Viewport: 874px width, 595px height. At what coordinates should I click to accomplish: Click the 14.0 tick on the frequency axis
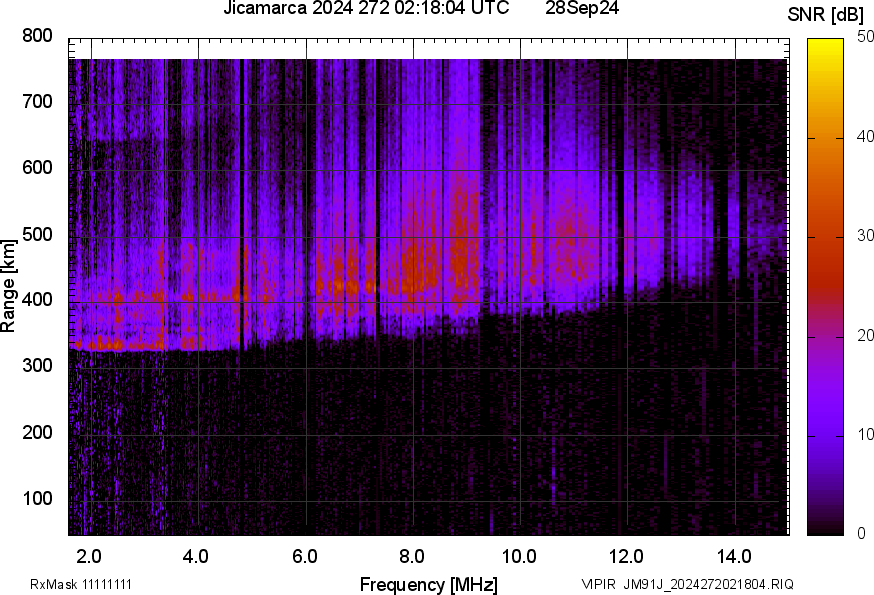pos(734,555)
